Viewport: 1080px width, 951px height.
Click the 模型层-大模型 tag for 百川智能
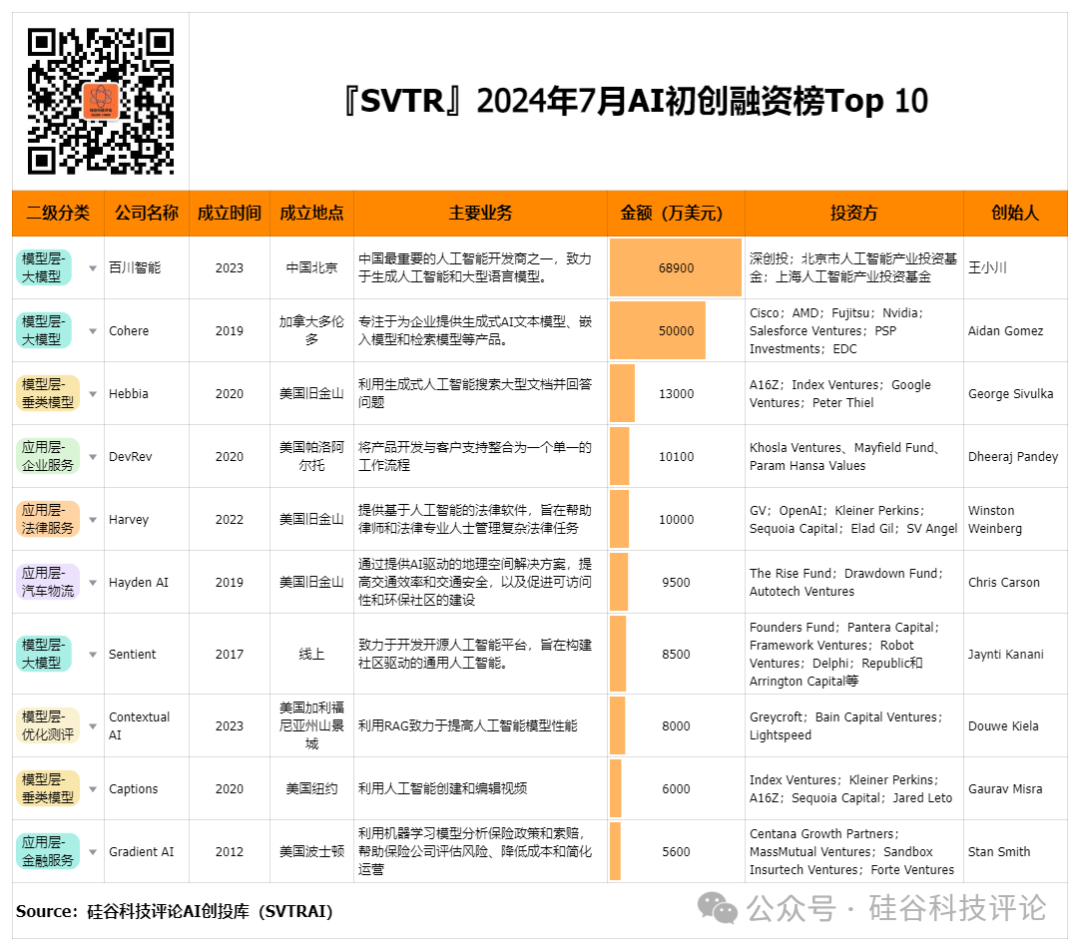[x=44, y=268]
